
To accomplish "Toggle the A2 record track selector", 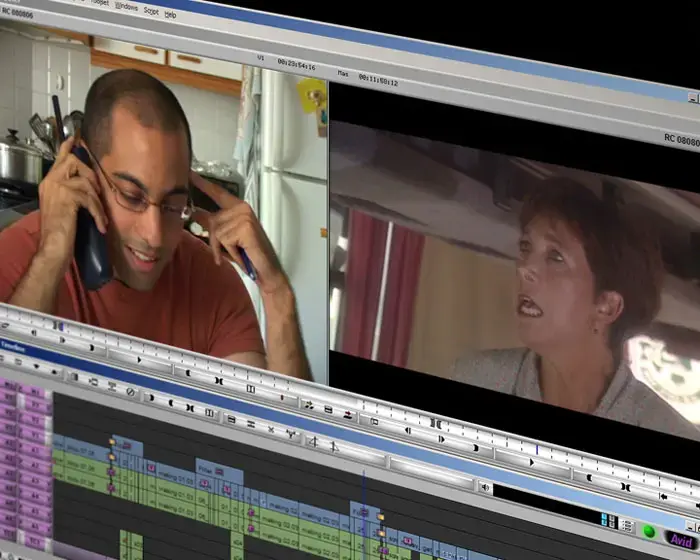I will [35, 465].
